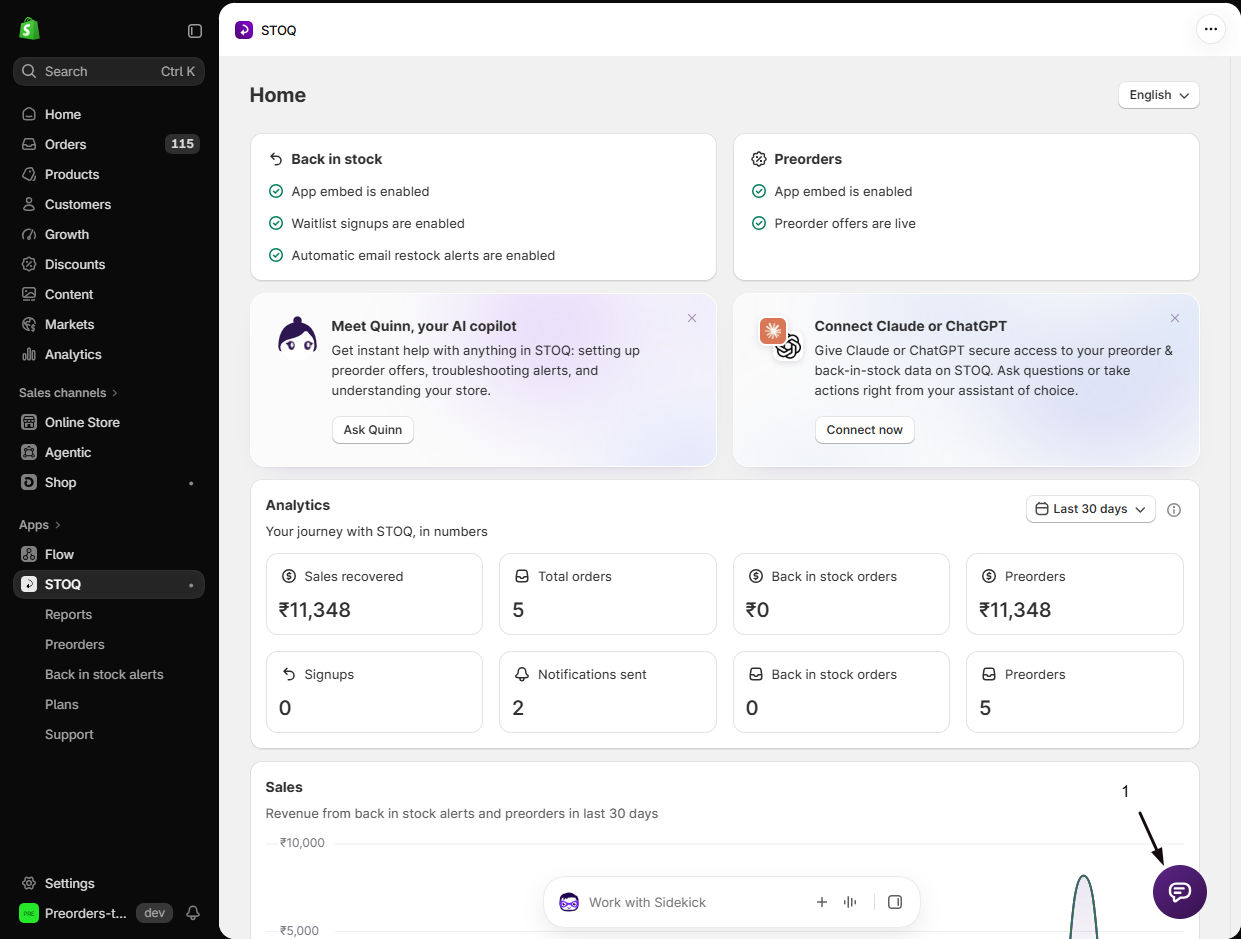The height and width of the screenshot is (939, 1241).
Task: Click the Preorders card heading at top
Action: [x=808, y=159]
